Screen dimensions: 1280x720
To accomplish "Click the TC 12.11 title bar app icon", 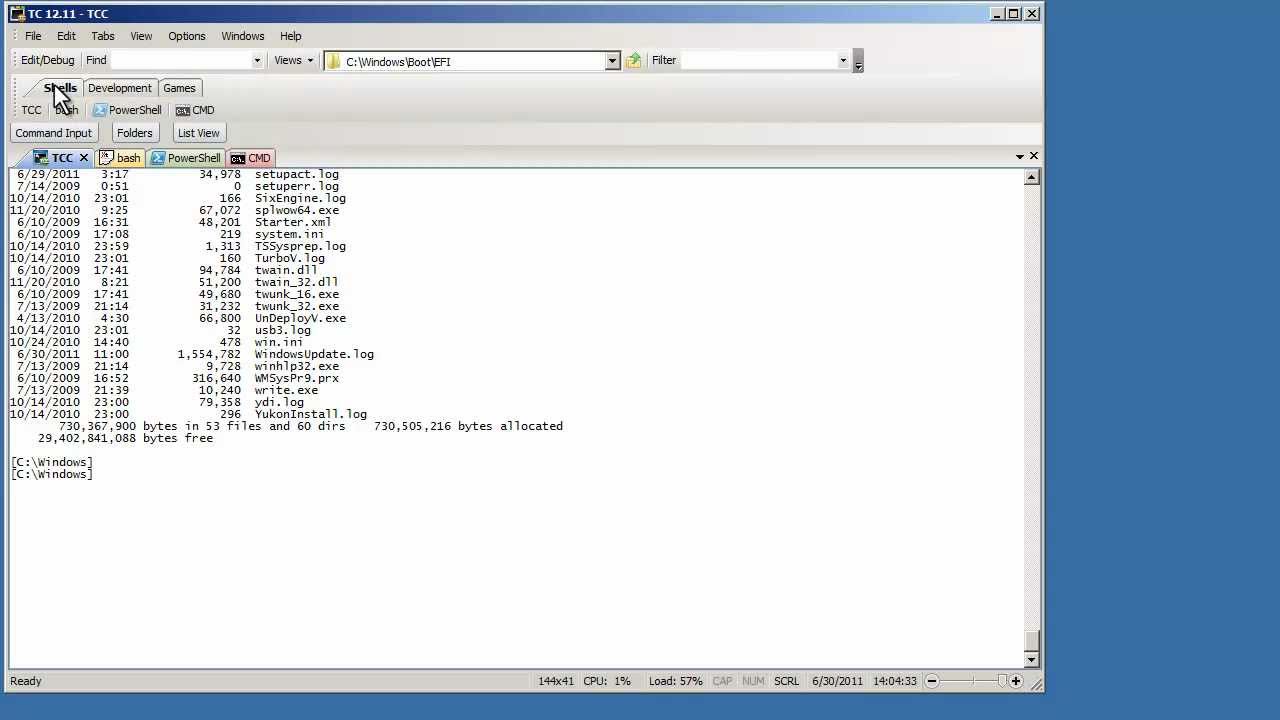I will pyautogui.click(x=17, y=14).
